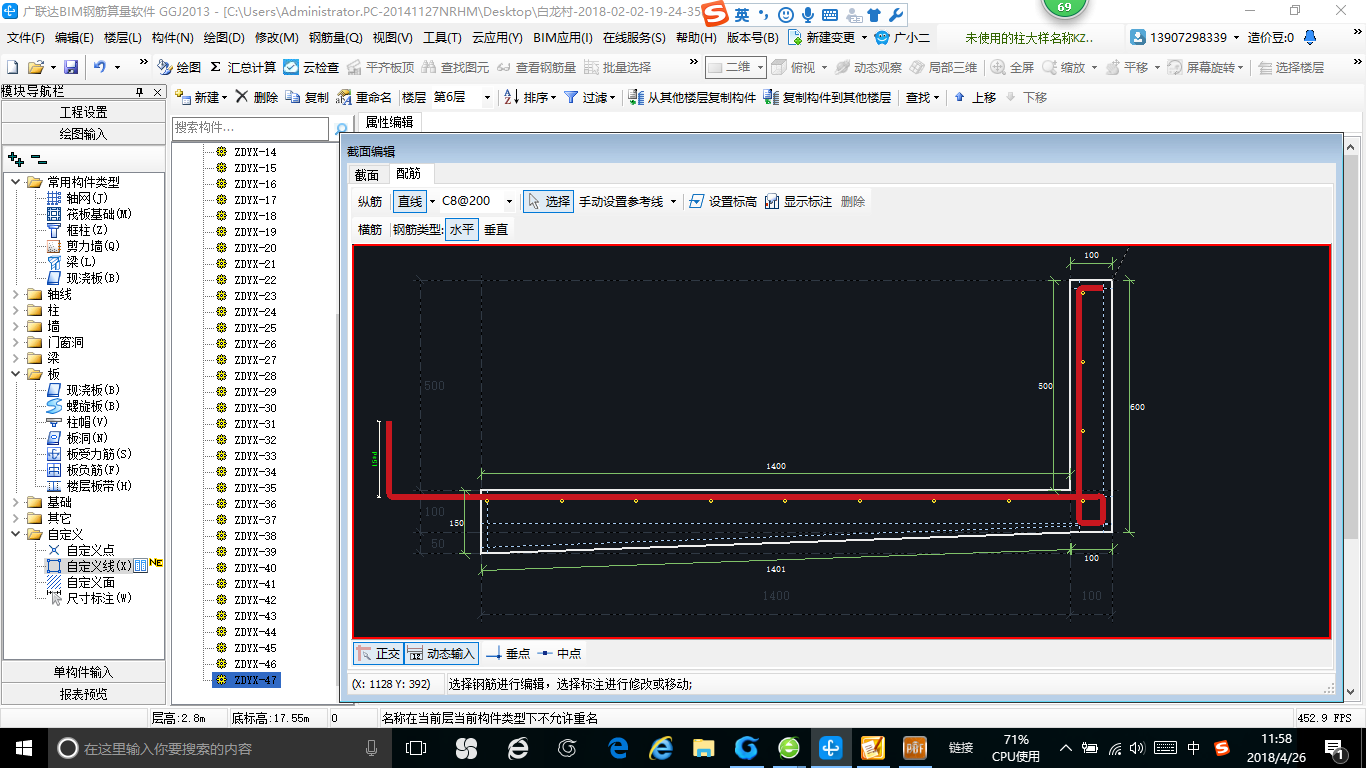Switch to 配筋 tab

click(x=409, y=174)
